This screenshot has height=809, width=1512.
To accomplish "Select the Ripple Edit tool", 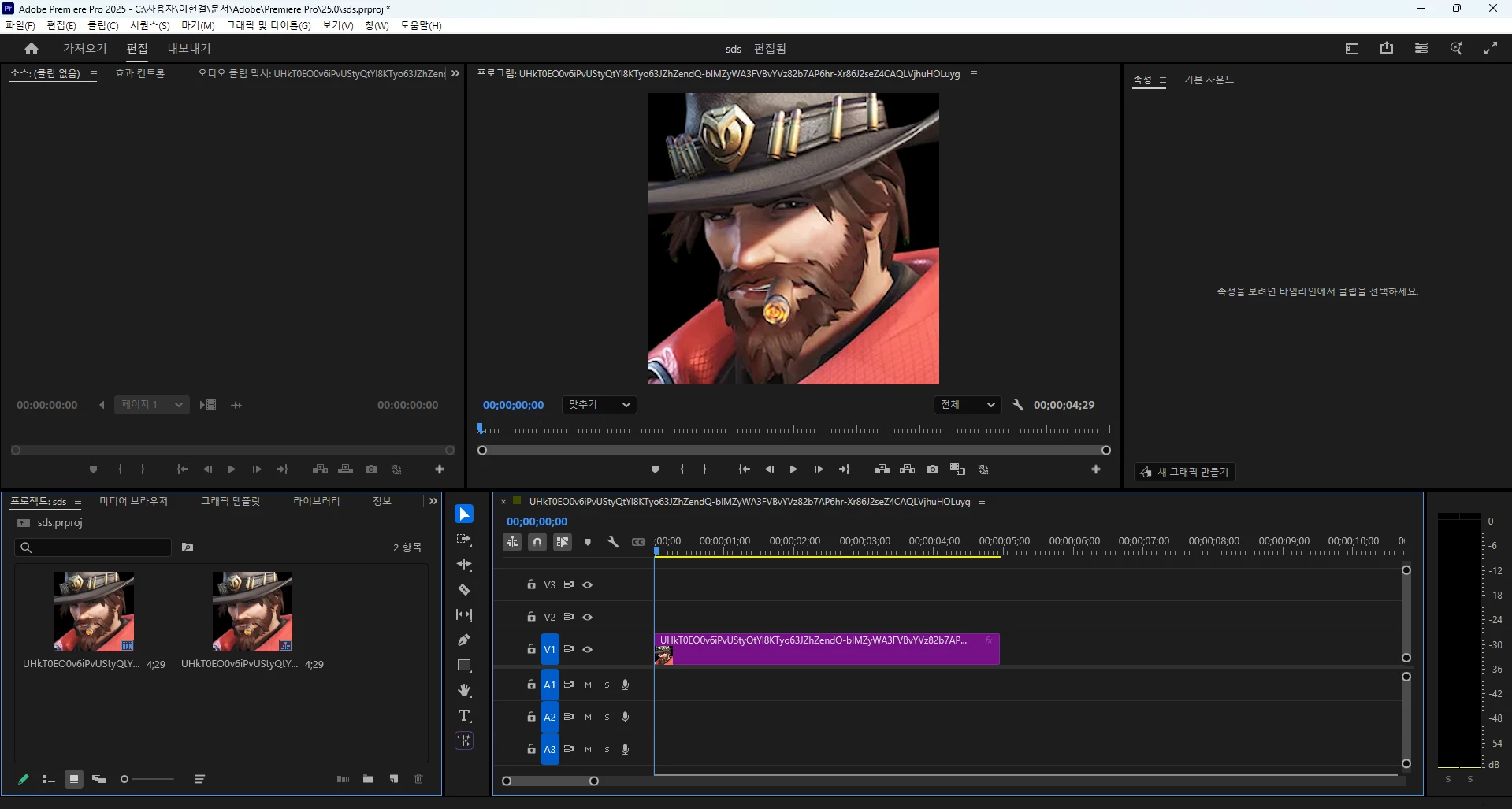I will [x=464, y=565].
